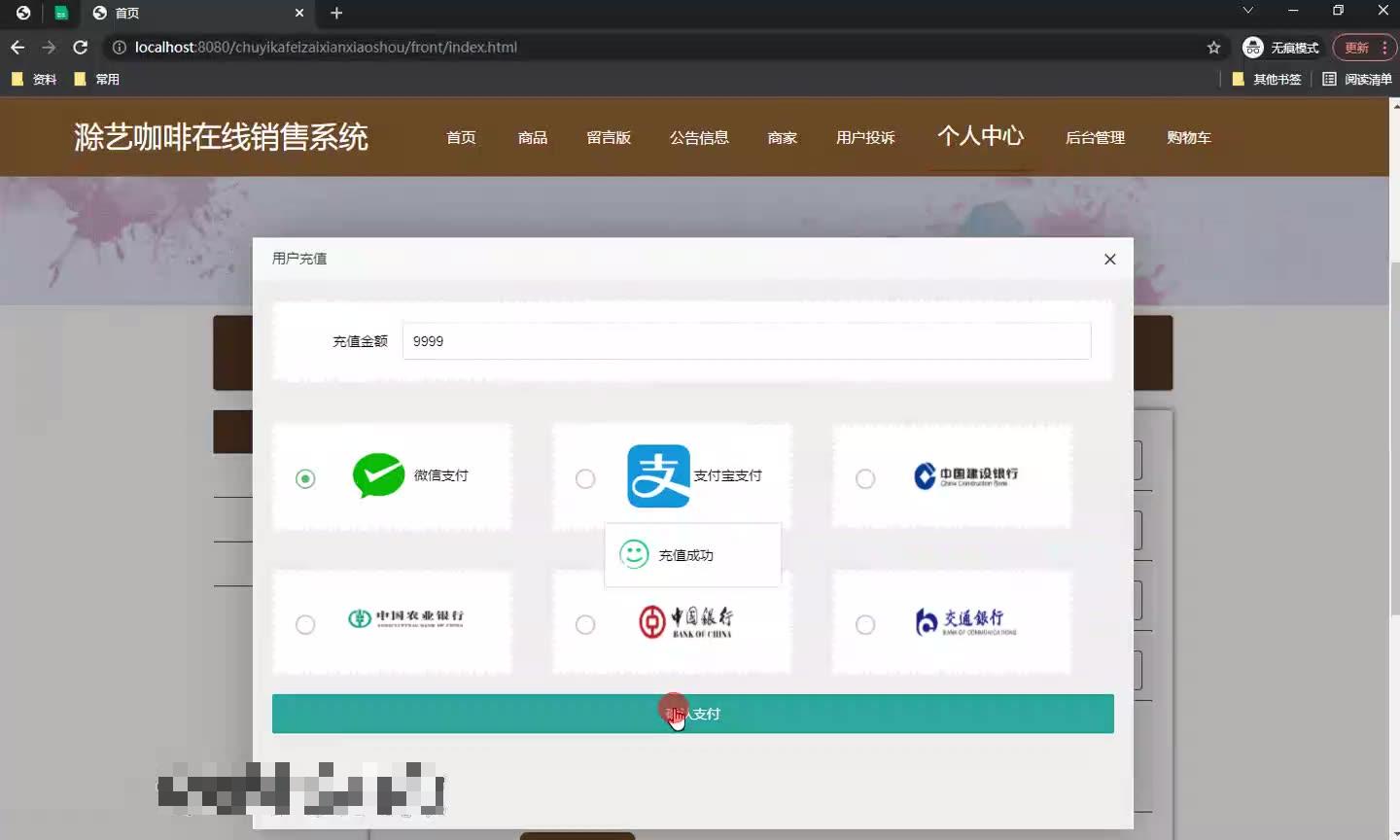Close the 用户充值 dialog

click(1109, 259)
